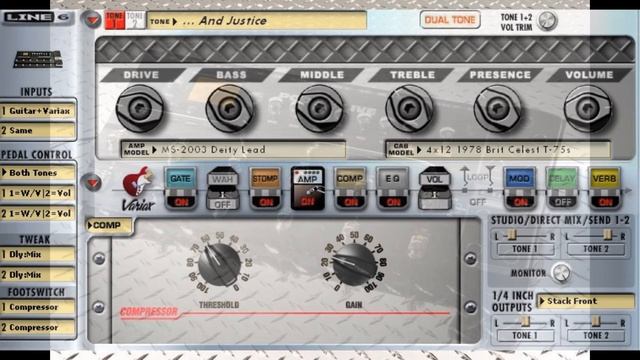Toggle the Wah OFF switch
The width and height of the screenshot is (640, 360).
222,203
